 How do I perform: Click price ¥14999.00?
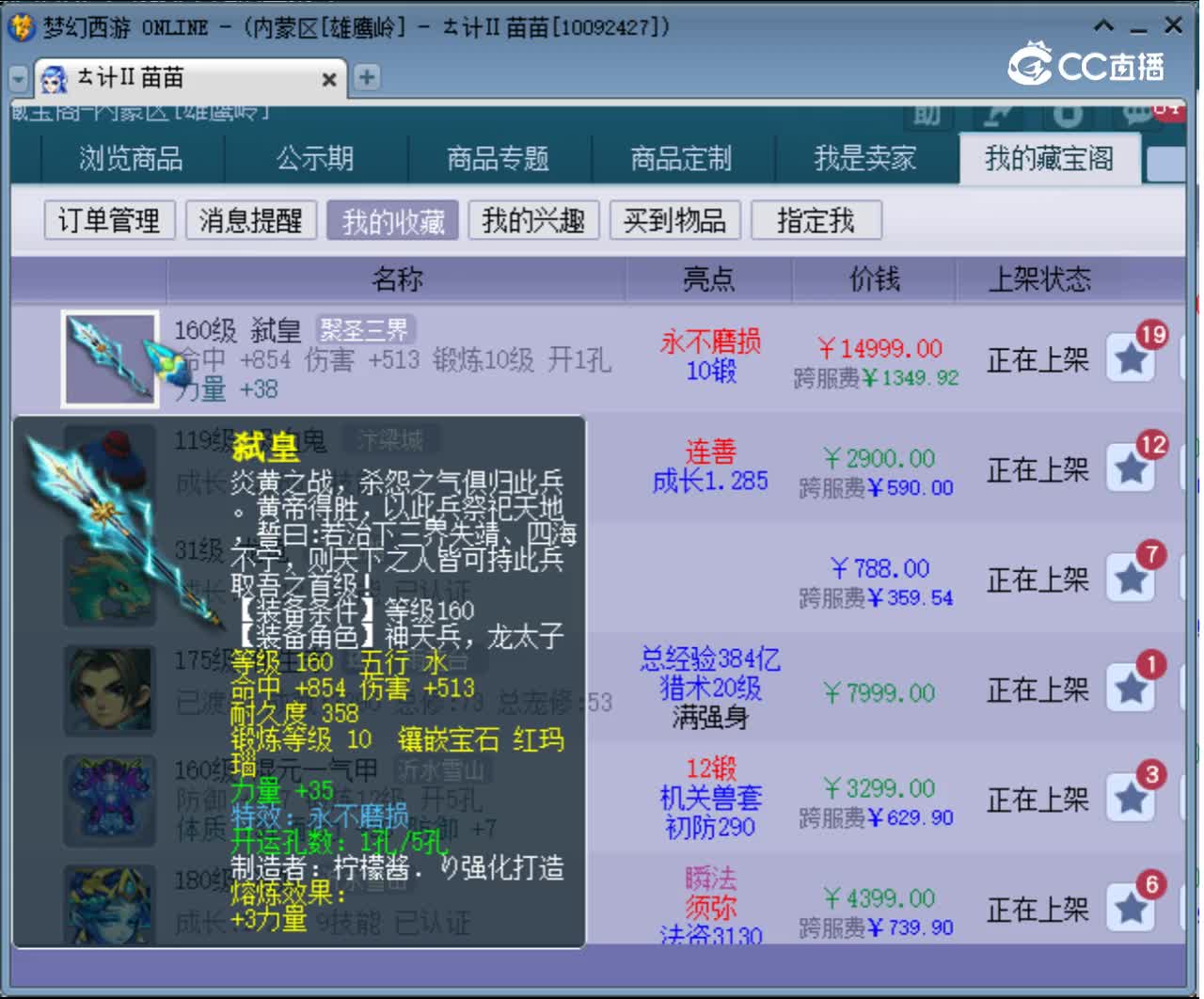(x=879, y=349)
